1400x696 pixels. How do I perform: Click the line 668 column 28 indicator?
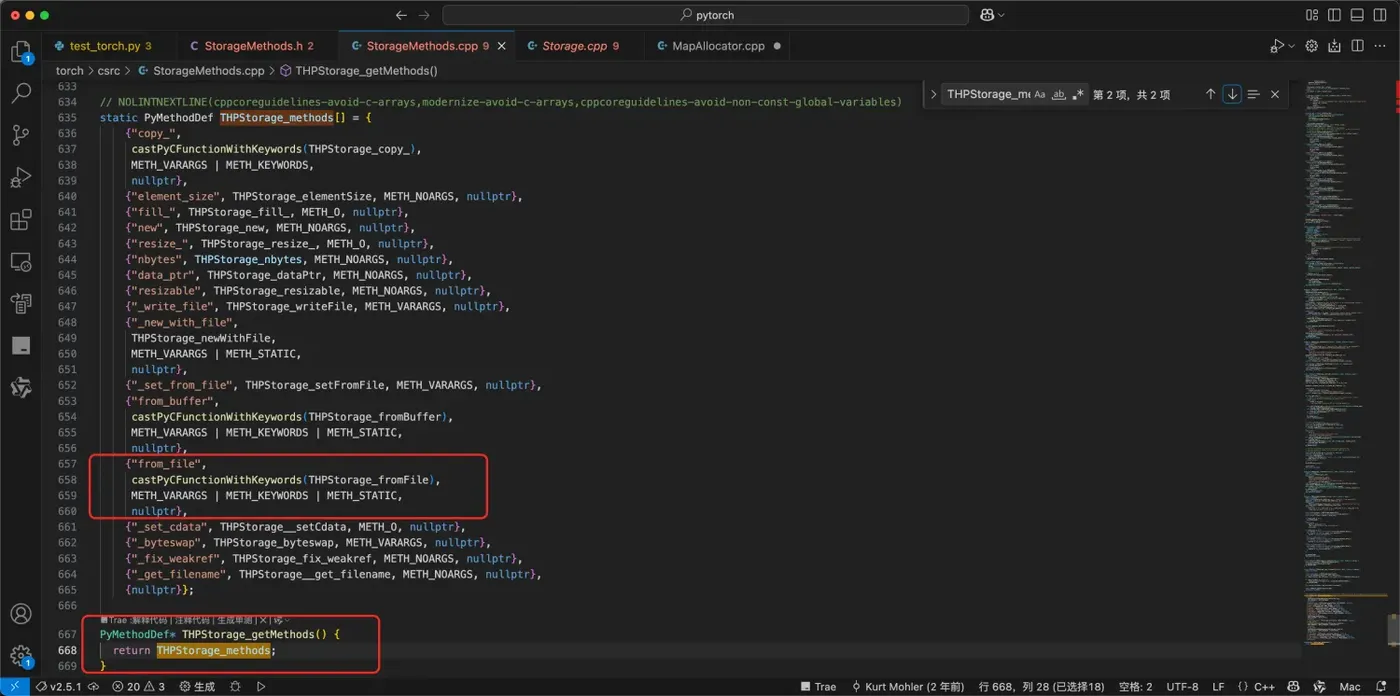[1042, 686]
